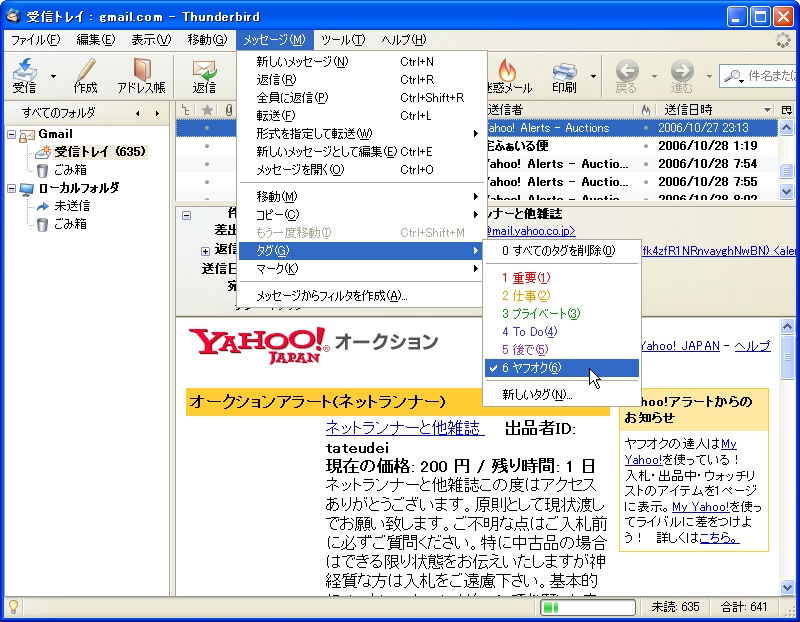Click the Print (印刷) toolbar icon
Image resolution: width=800 pixels, height=622 pixels.
564,70
